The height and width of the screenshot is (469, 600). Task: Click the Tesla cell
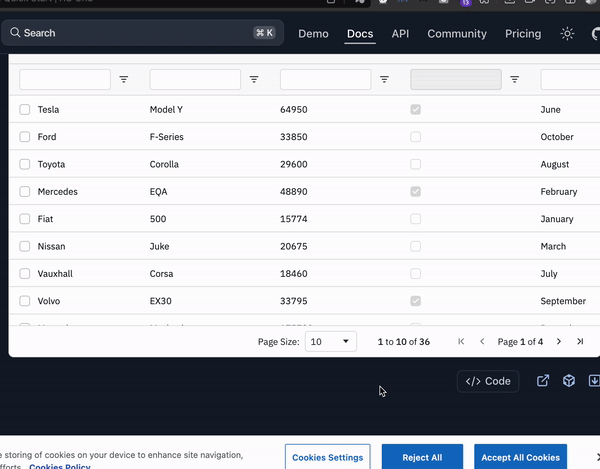(48, 109)
